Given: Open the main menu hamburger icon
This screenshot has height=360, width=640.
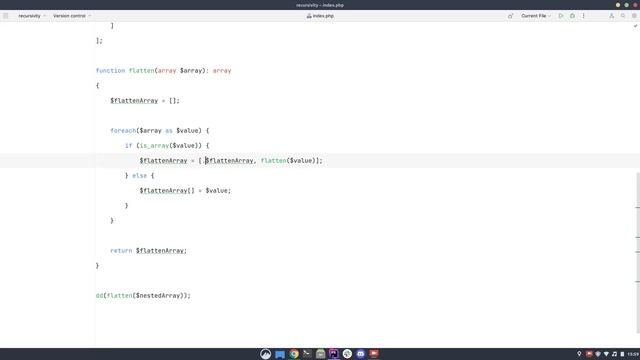Looking at the screenshot, I should point(6,16).
